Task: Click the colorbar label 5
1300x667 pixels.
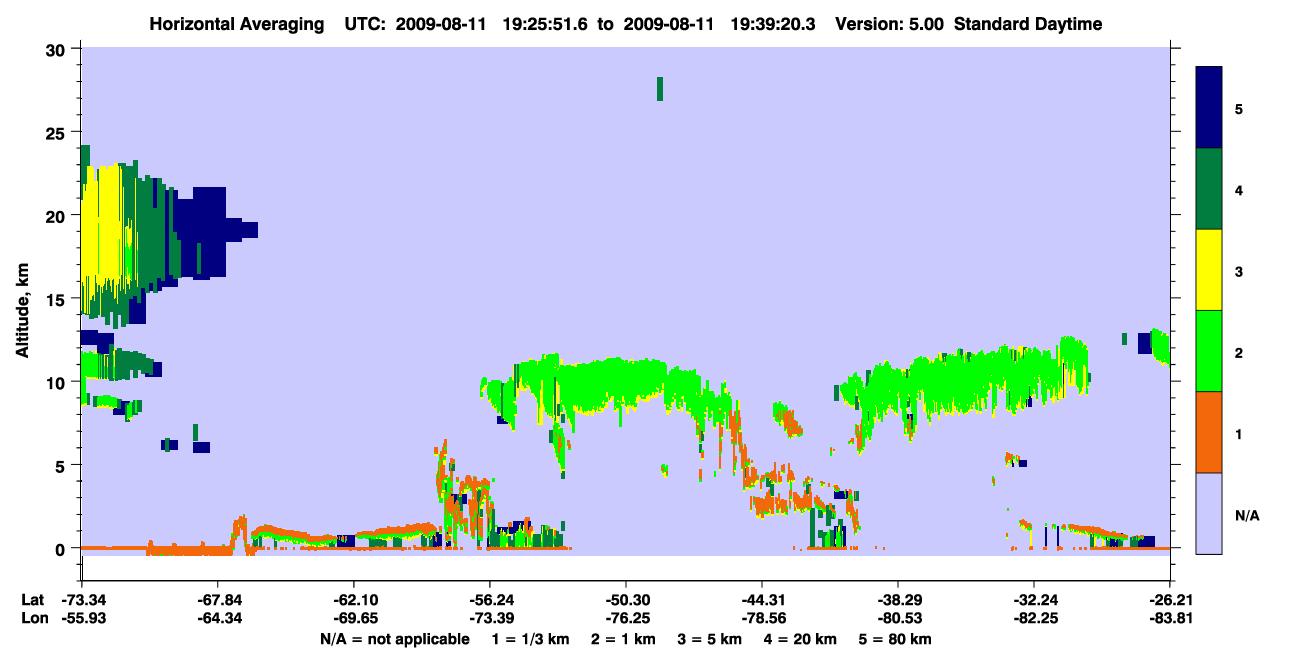Action: tap(1239, 108)
